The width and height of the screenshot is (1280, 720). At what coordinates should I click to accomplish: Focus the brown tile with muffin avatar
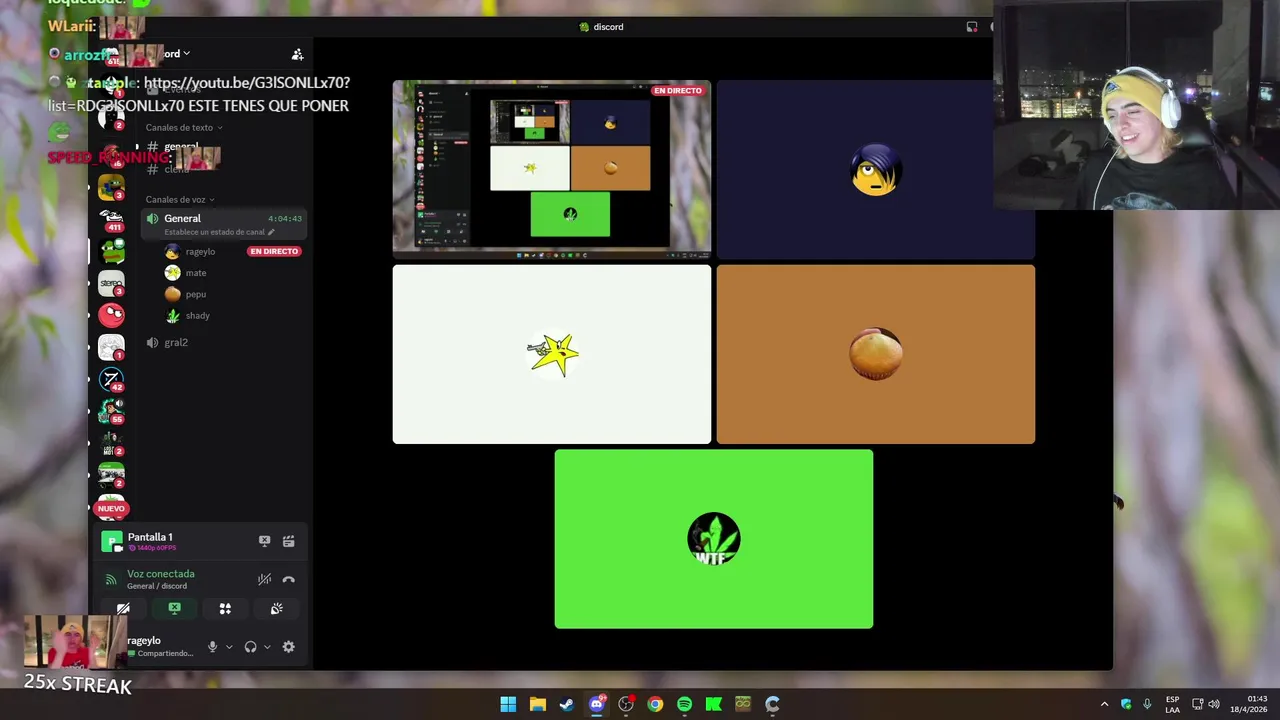coord(875,354)
